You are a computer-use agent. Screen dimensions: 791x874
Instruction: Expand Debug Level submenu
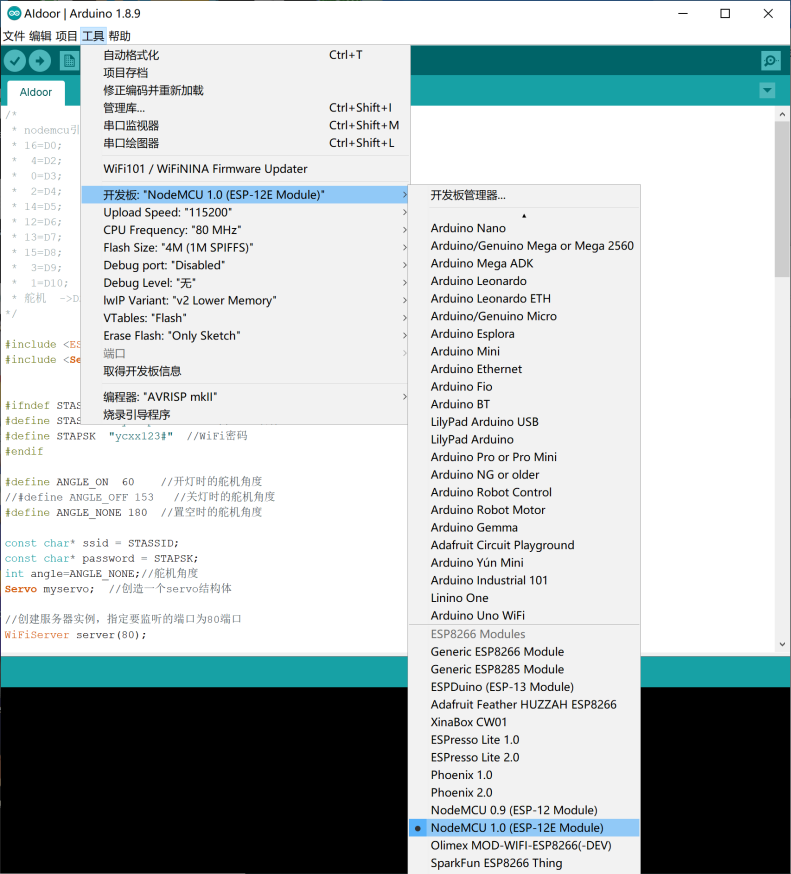pyautogui.click(x=246, y=283)
